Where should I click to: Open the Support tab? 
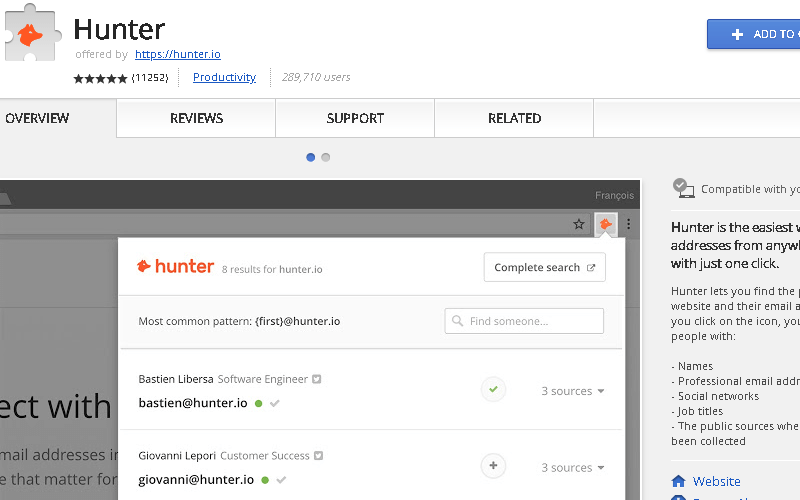click(355, 118)
